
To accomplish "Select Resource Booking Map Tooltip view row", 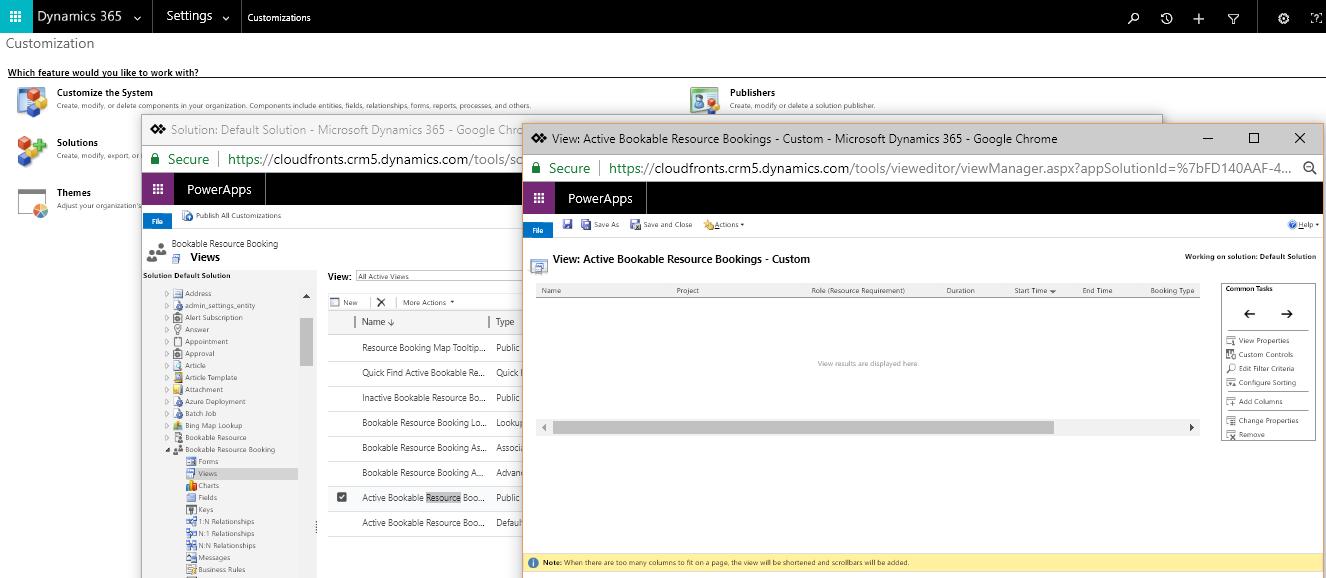I will [x=423, y=348].
